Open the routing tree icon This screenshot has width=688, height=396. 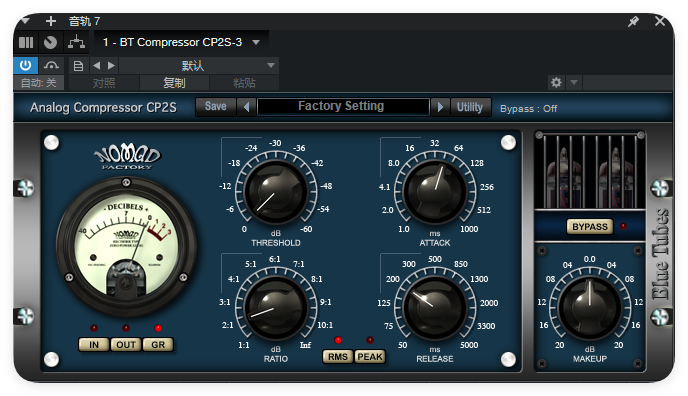[76, 43]
